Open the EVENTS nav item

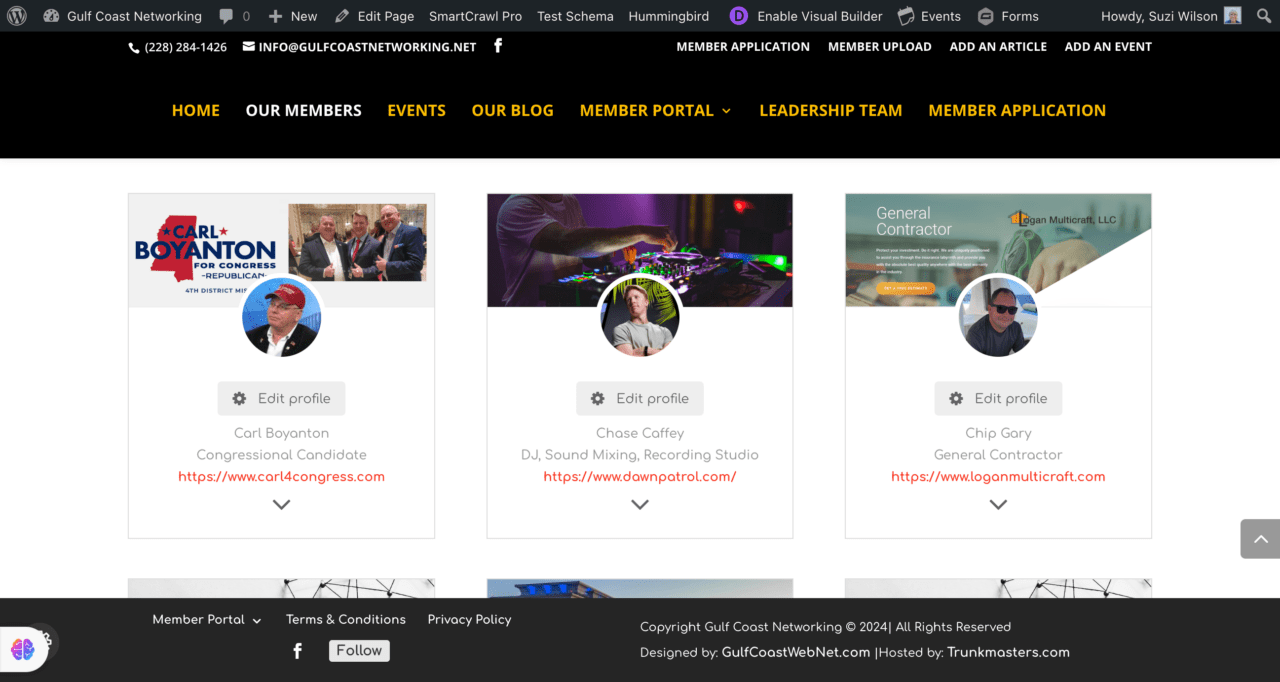[x=417, y=110]
